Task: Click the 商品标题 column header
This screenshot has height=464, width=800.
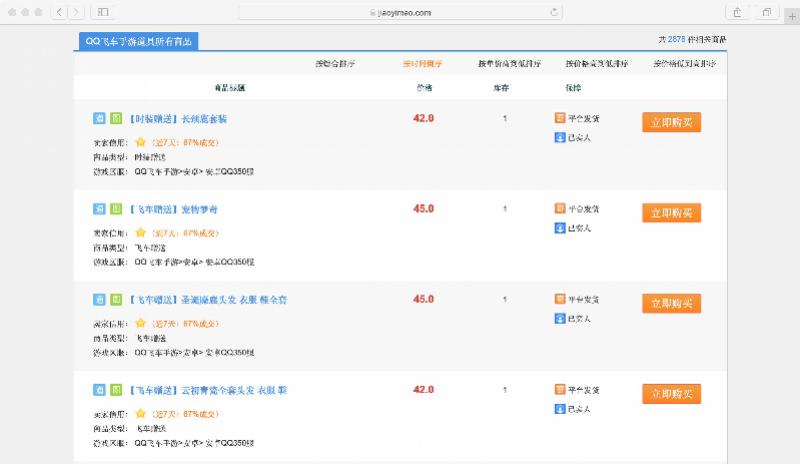Action: [x=230, y=88]
